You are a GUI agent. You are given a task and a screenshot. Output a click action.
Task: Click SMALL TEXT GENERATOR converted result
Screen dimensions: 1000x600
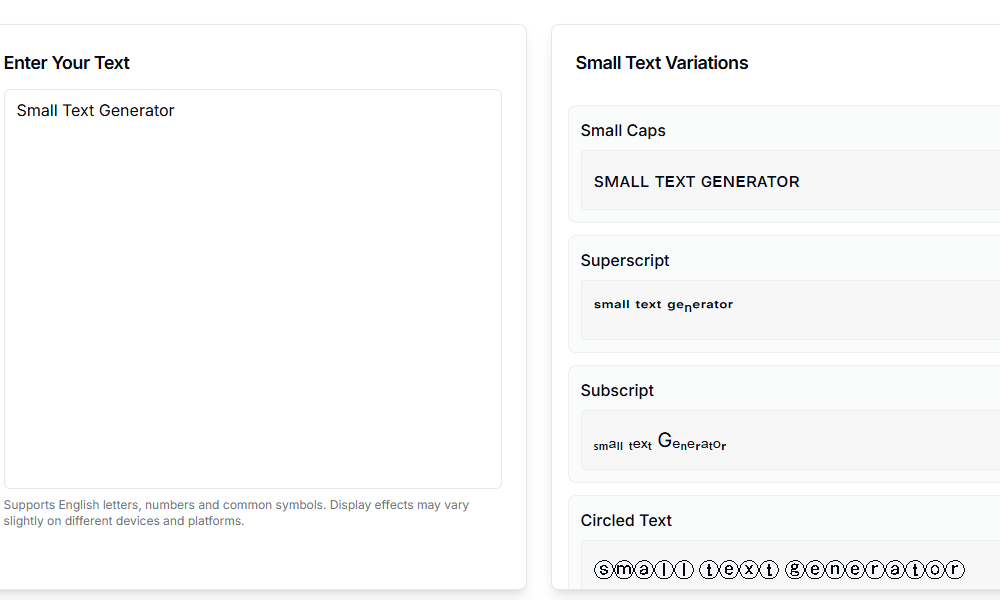(696, 181)
